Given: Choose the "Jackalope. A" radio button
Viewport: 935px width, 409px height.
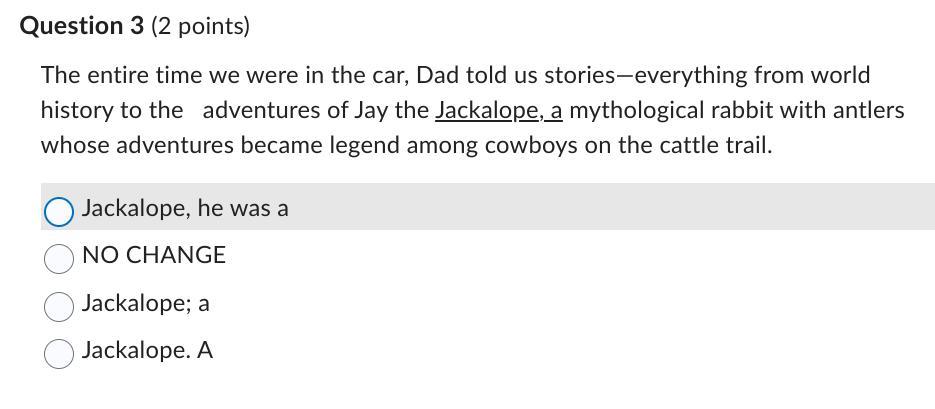Looking at the screenshot, I should tap(59, 354).
